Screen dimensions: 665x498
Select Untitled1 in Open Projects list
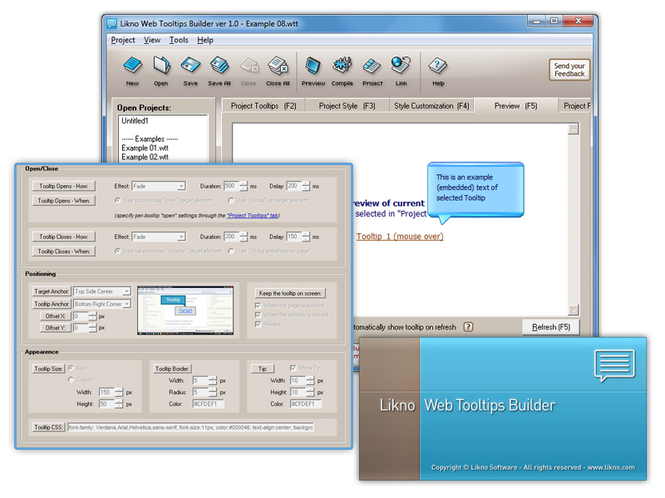pyautogui.click(x=135, y=121)
